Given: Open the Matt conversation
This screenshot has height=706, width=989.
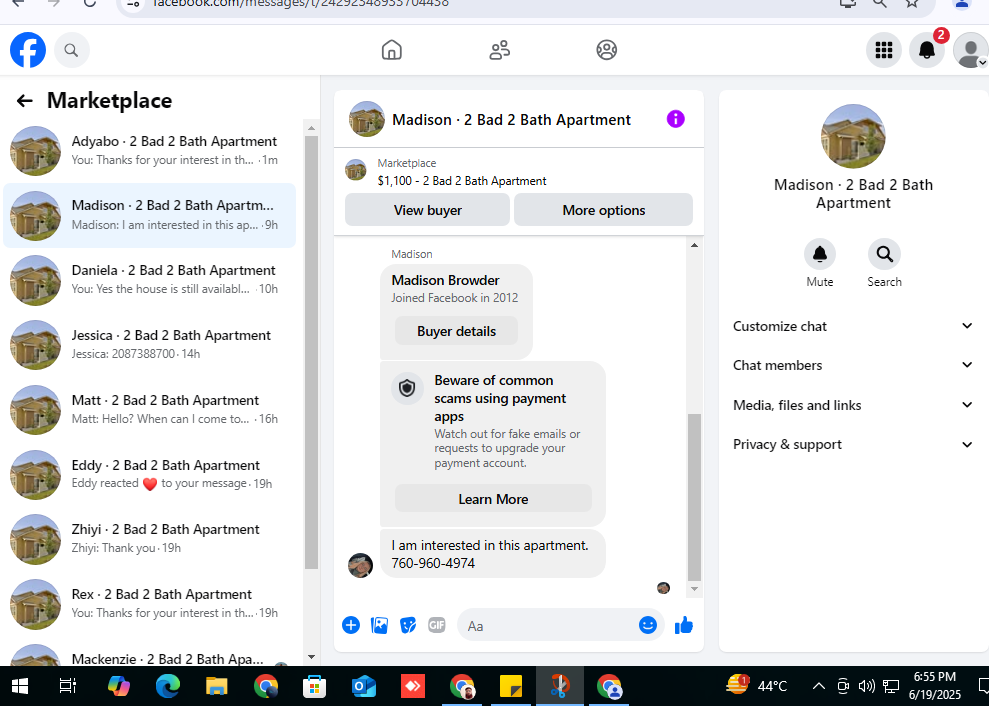Looking at the screenshot, I should click(149, 409).
